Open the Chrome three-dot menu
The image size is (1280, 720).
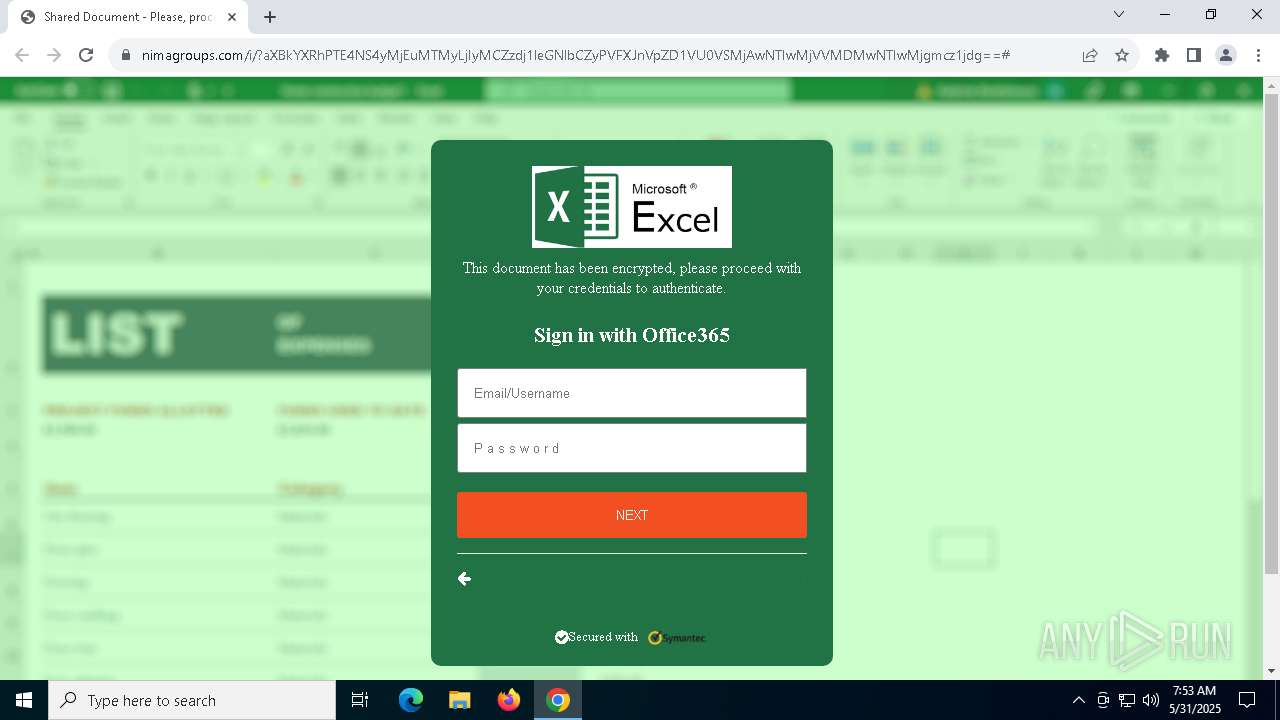click(1257, 55)
